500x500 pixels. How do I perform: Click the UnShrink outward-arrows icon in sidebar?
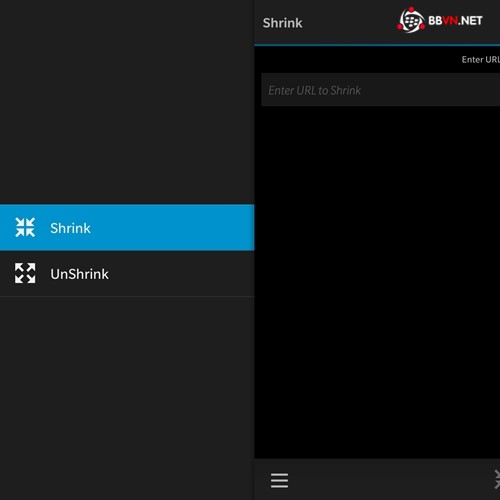pos(25,273)
